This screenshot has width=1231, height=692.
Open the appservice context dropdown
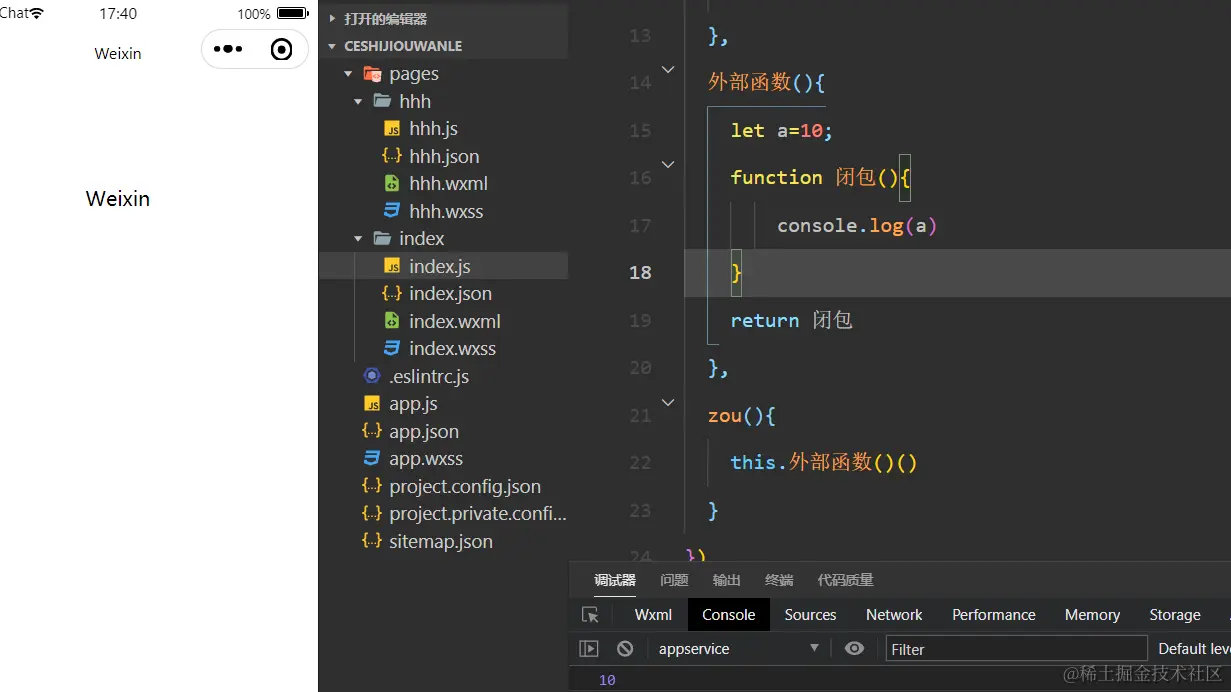(738, 649)
